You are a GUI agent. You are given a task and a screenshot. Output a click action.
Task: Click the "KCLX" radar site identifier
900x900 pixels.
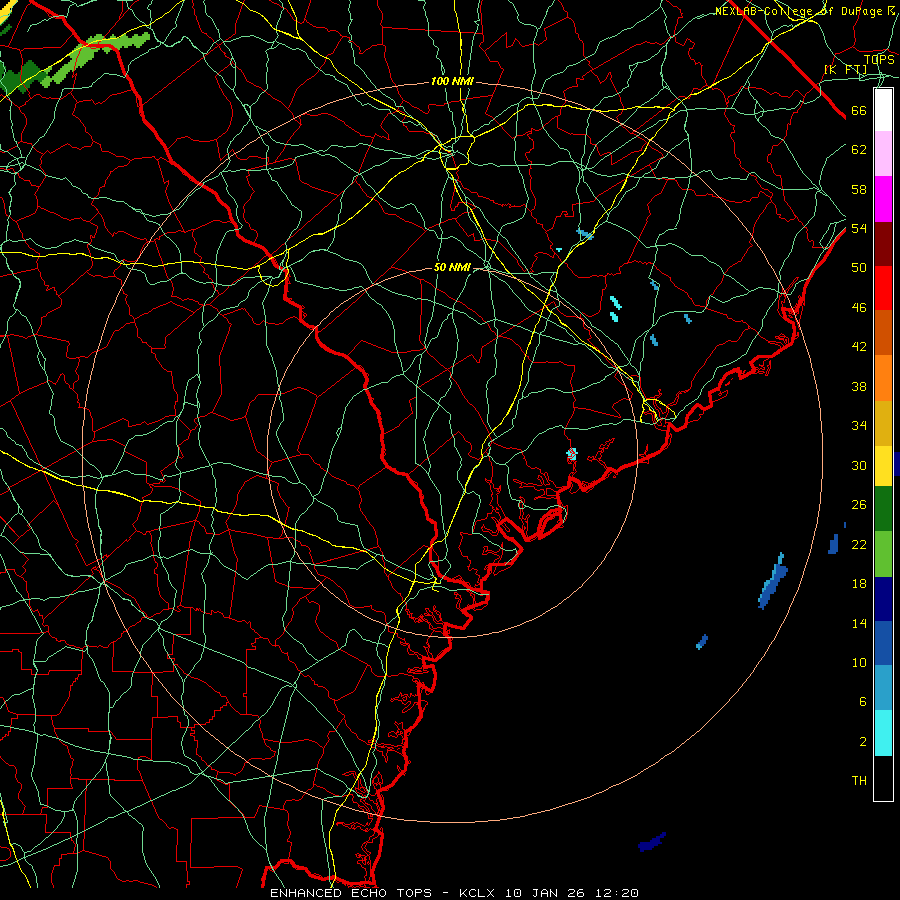click(478, 893)
